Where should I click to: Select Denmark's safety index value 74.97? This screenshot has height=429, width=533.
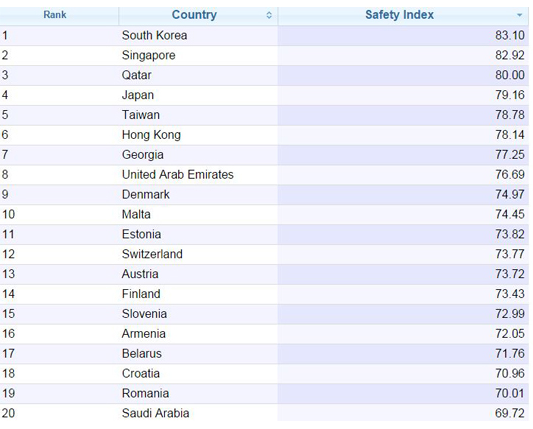point(510,194)
